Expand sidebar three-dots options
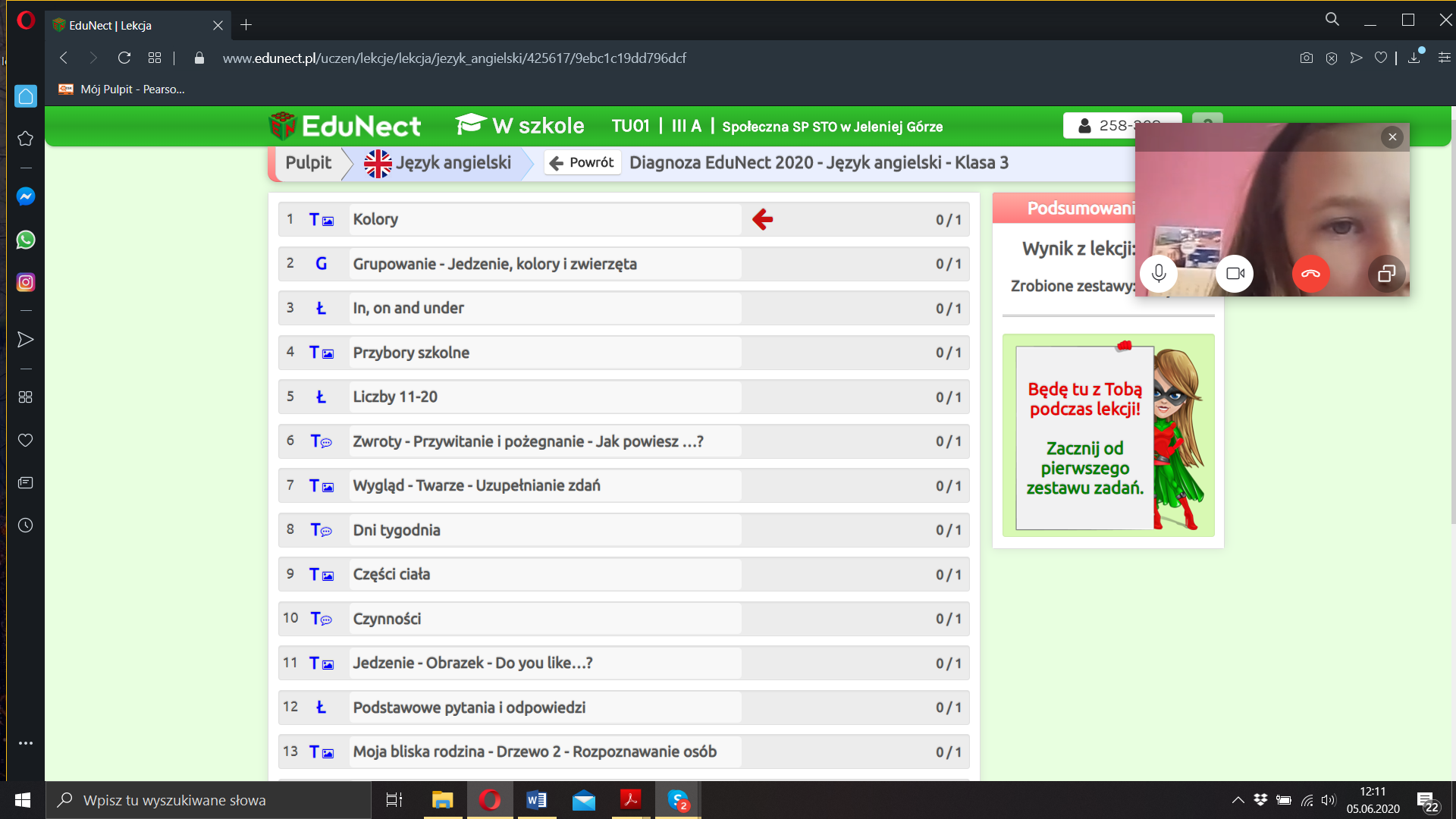 click(25, 743)
